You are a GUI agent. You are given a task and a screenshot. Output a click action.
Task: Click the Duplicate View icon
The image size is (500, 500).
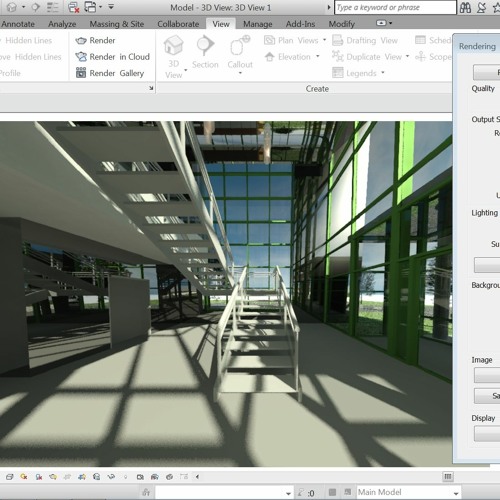coord(338,56)
